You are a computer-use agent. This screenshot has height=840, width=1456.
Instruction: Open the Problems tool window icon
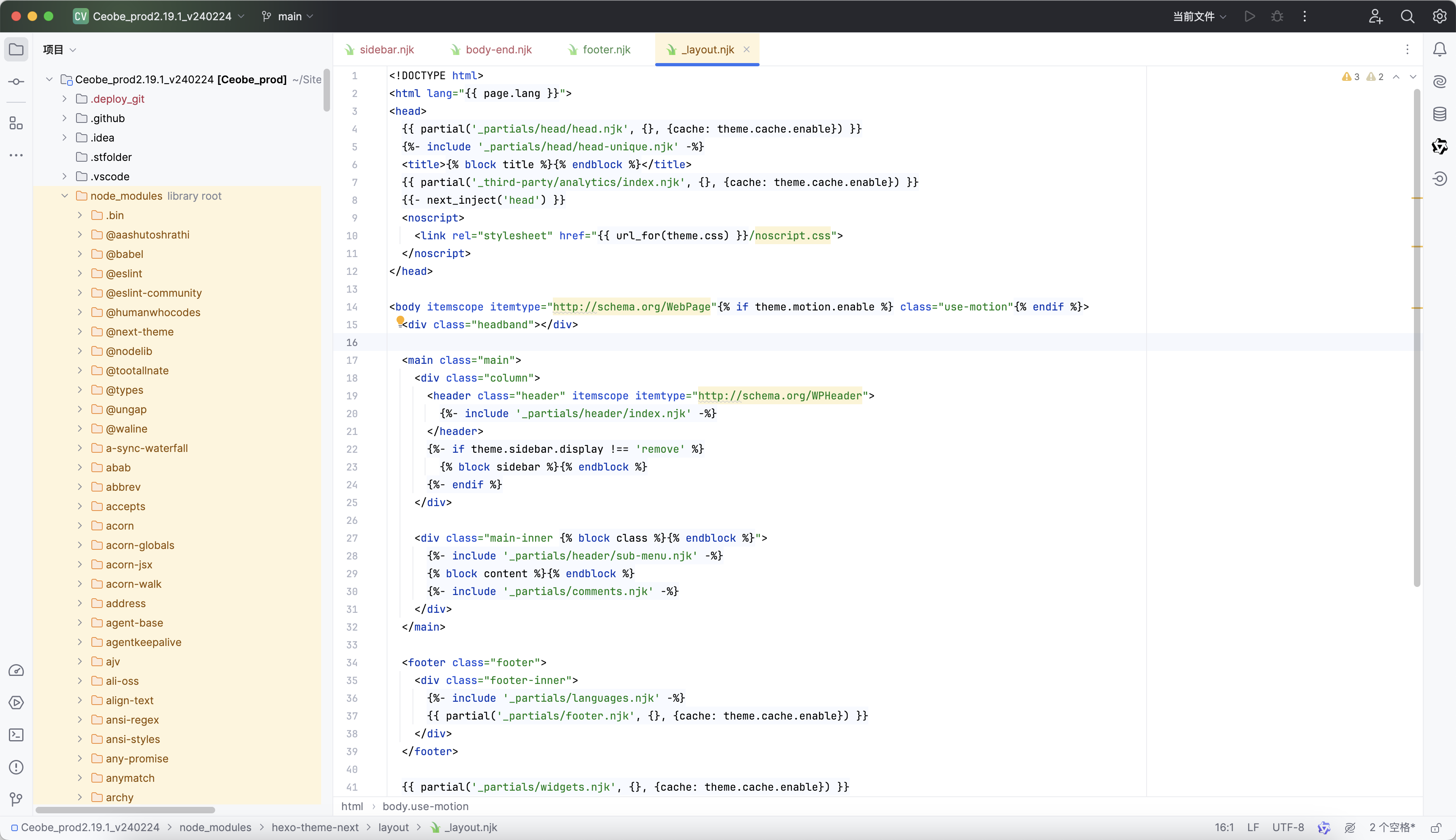[x=16, y=767]
